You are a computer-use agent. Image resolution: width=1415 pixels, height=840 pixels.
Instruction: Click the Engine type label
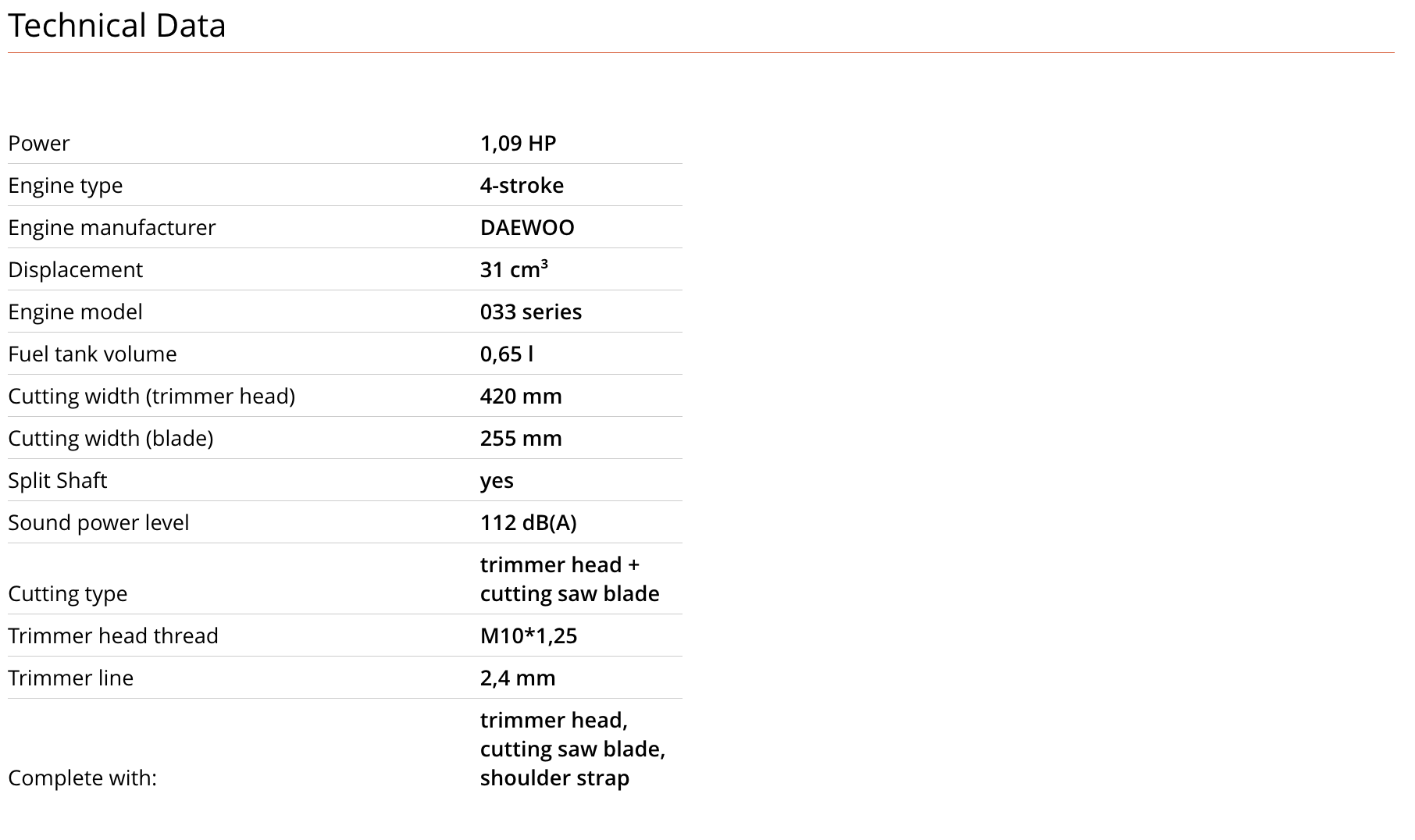[x=66, y=186]
